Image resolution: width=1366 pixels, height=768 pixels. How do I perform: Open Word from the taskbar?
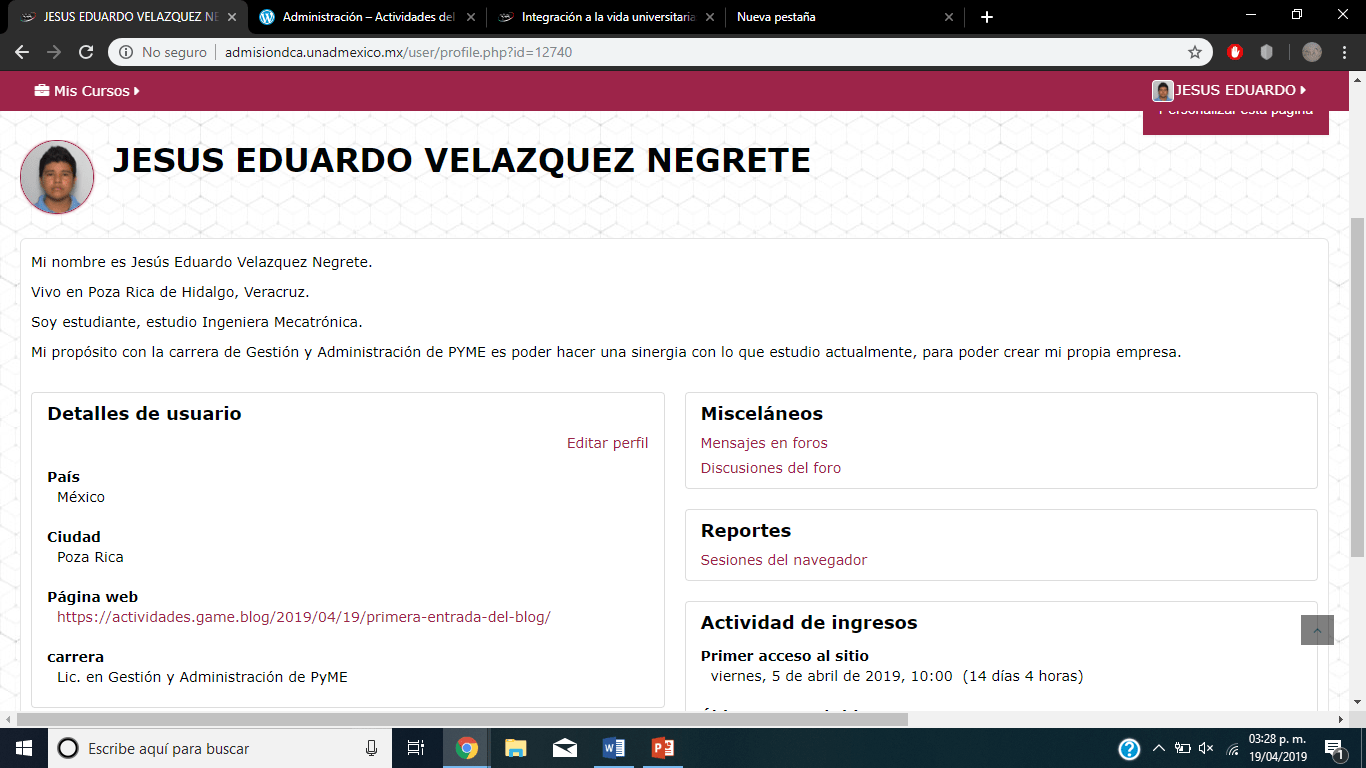pos(613,748)
